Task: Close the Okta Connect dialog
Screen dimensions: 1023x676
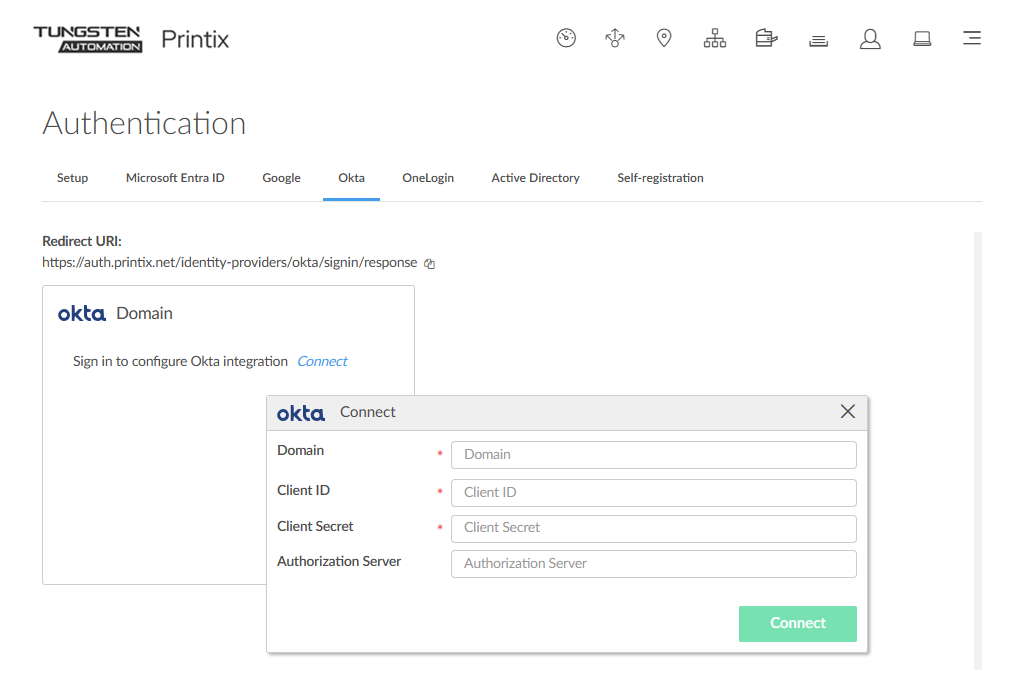Action: pos(848,412)
